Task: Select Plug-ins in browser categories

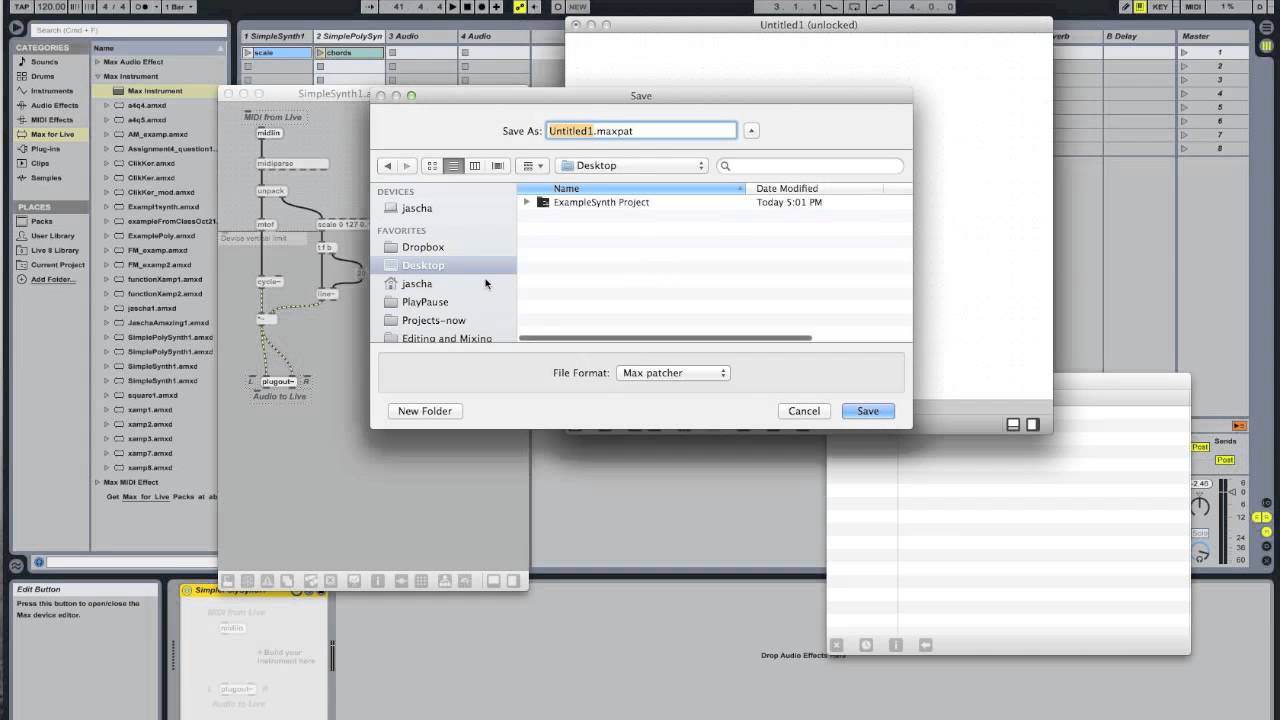Action: coord(46,149)
